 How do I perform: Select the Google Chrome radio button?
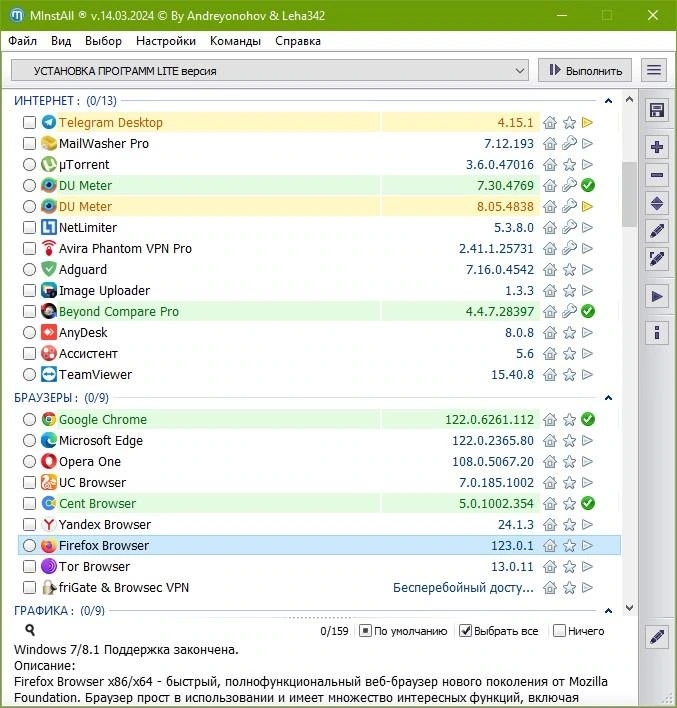29,419
